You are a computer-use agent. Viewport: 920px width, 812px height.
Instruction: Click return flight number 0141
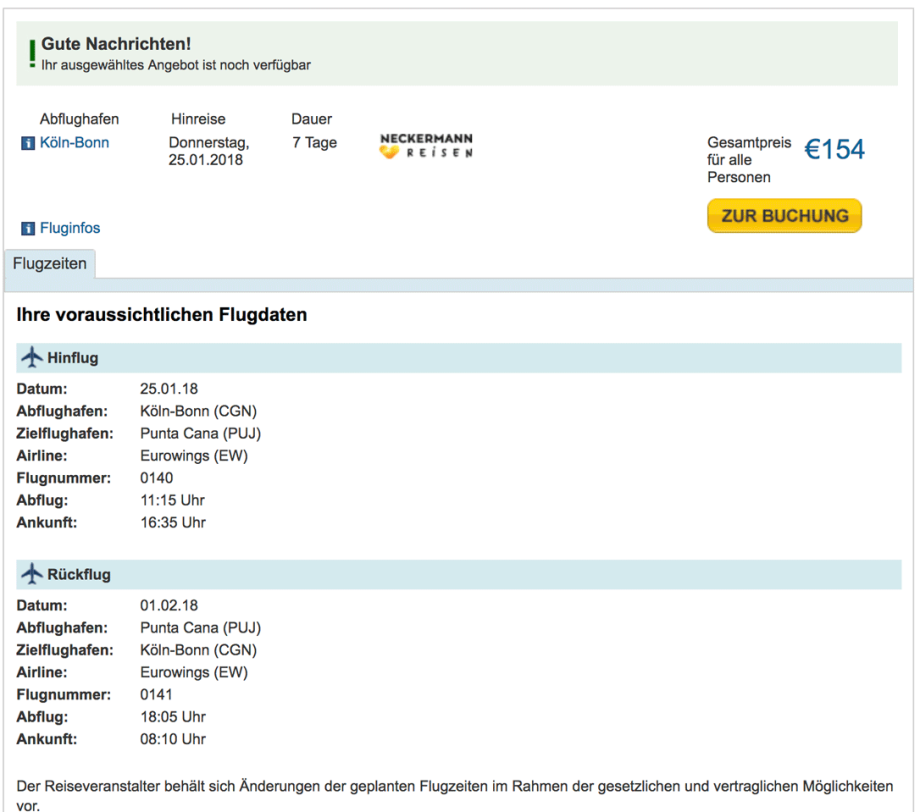[x=156, y=695]
